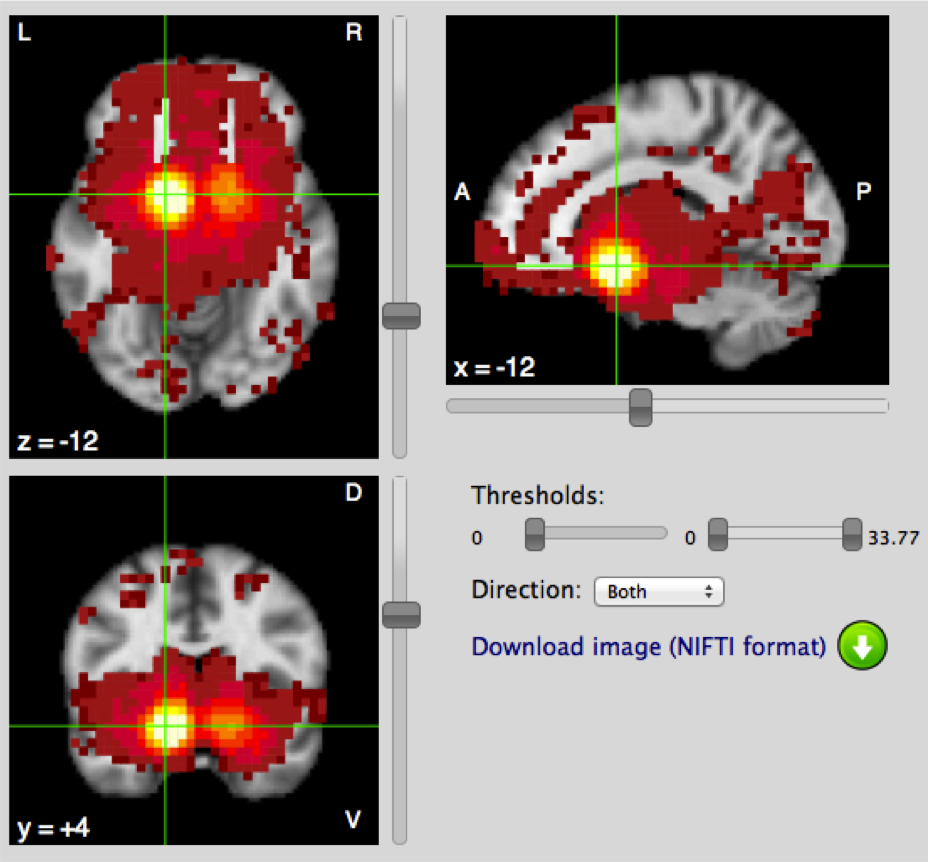Click the axial view's vertical z slider handle
This screenshot has height=862, width=928.
(x=401, y=316)
